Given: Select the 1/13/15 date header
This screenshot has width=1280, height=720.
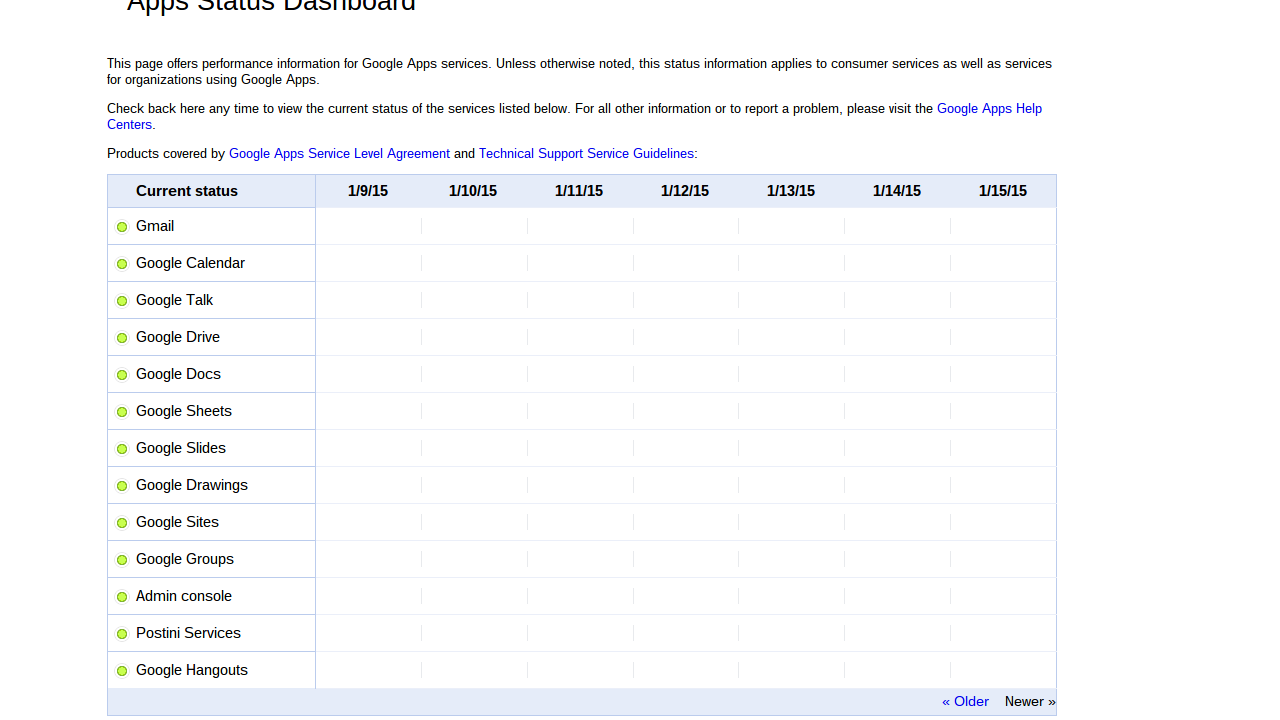Looking at the screenshot, I should coord(791,191).
